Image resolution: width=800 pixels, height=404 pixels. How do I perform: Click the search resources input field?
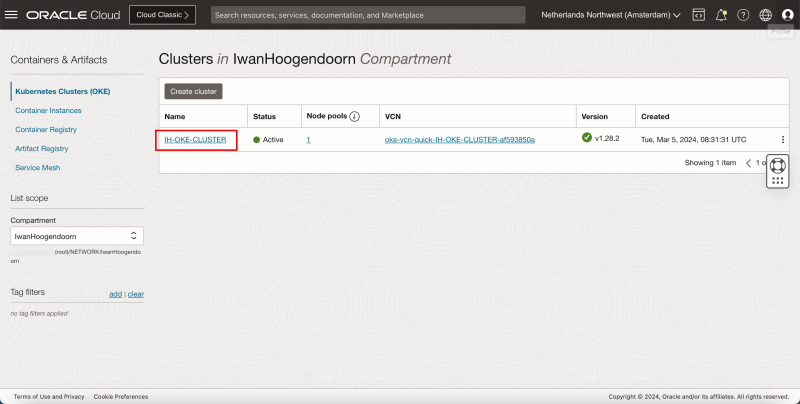[368, 16]
